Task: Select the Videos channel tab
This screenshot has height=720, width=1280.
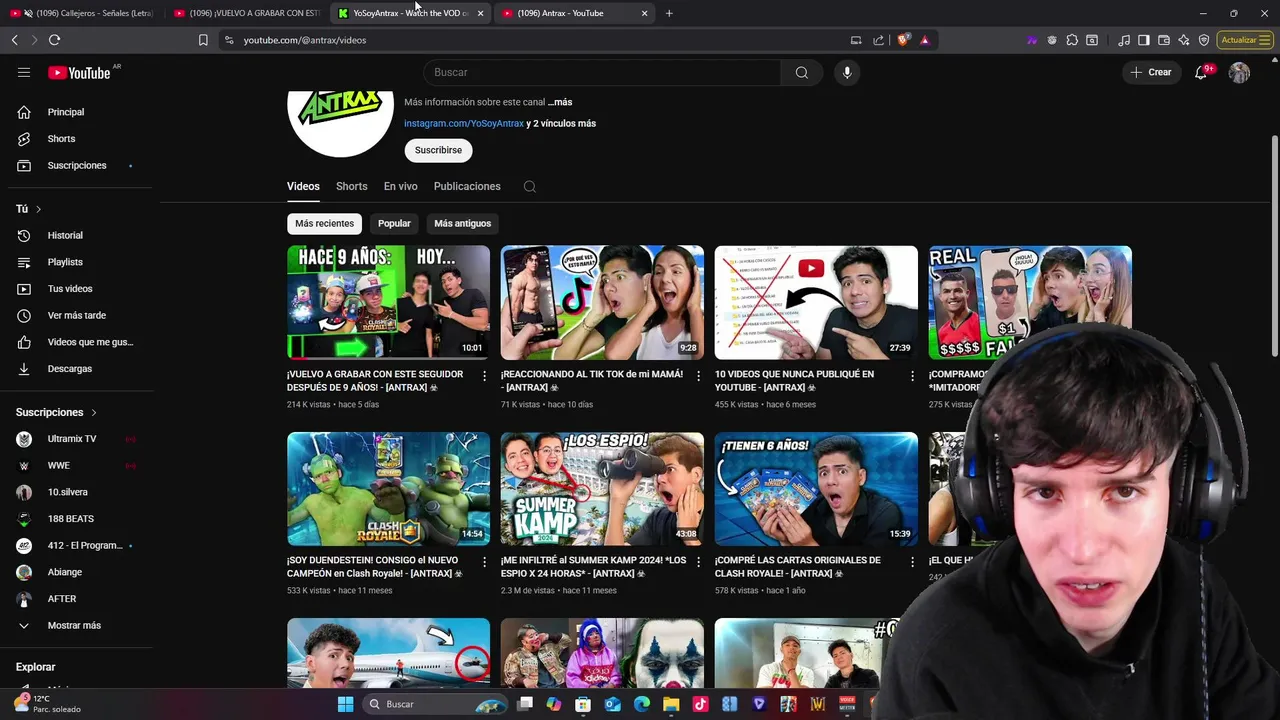Action: (x=303, y=186)
